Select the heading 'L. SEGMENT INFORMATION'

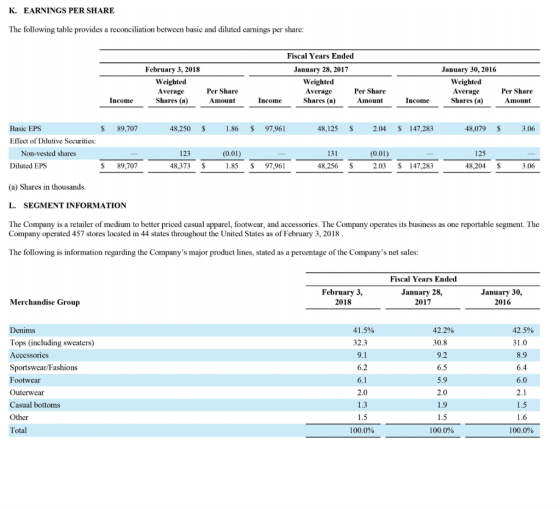click(68, 206)
